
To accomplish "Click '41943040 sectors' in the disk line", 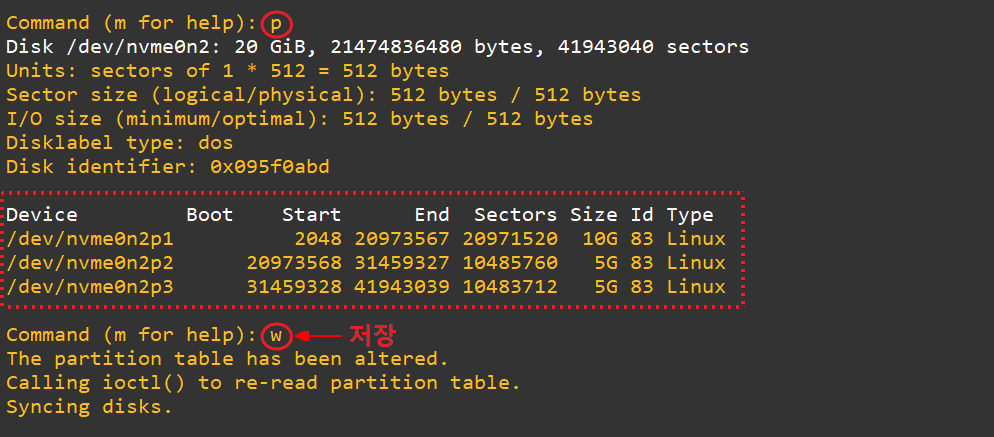I will pyautogui.click(x=654, y=47).
